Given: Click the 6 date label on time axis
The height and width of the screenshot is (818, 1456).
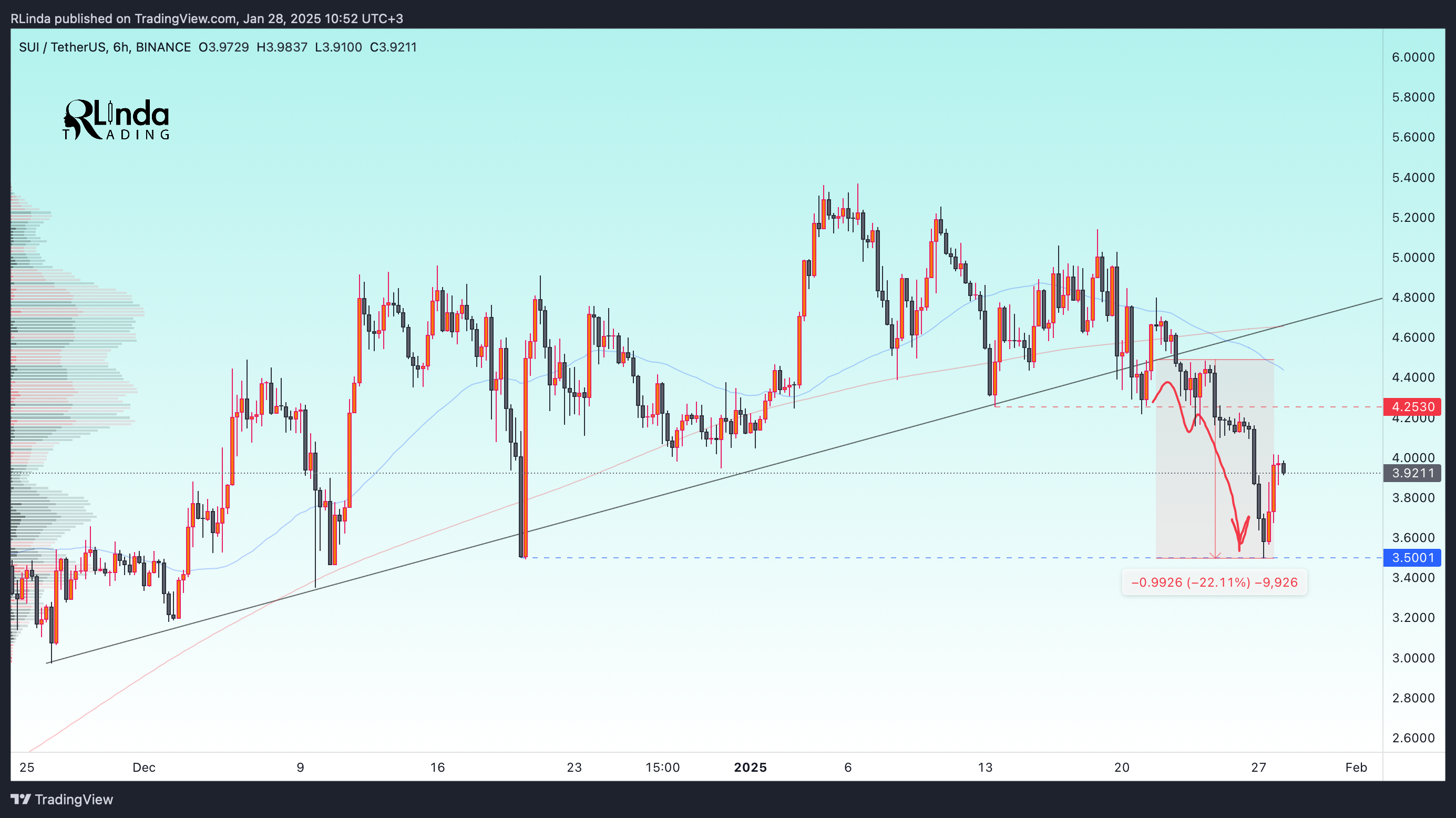Looking at the screenshot, I should click(848, 767).
